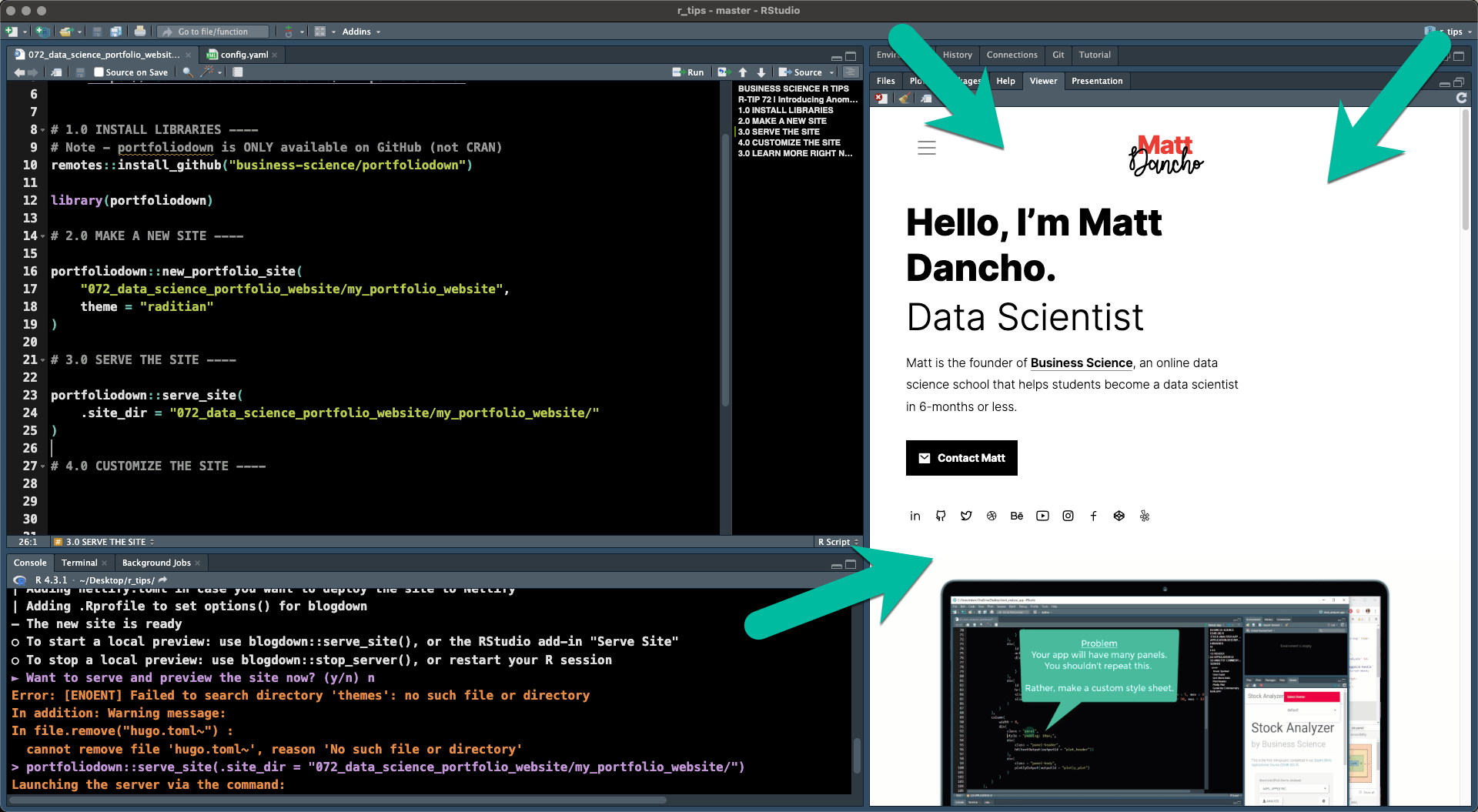Toggle document outline icon
The height and width of the screenshot is (812, 1478).
pos(851,72)
